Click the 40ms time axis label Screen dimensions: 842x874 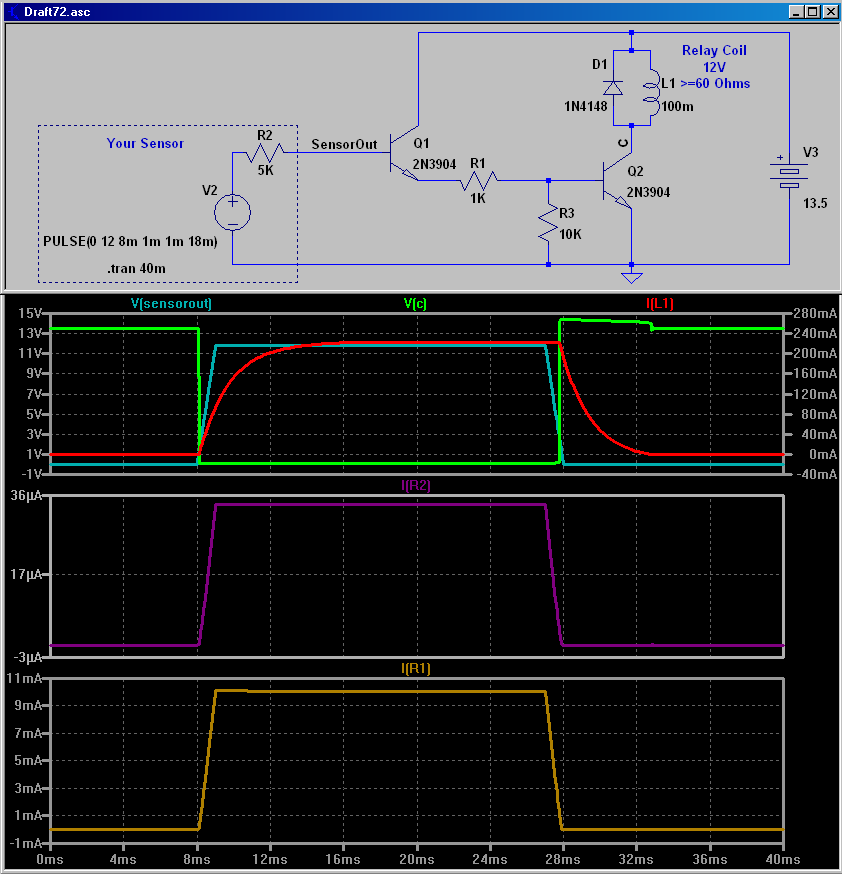pos(783,859)
